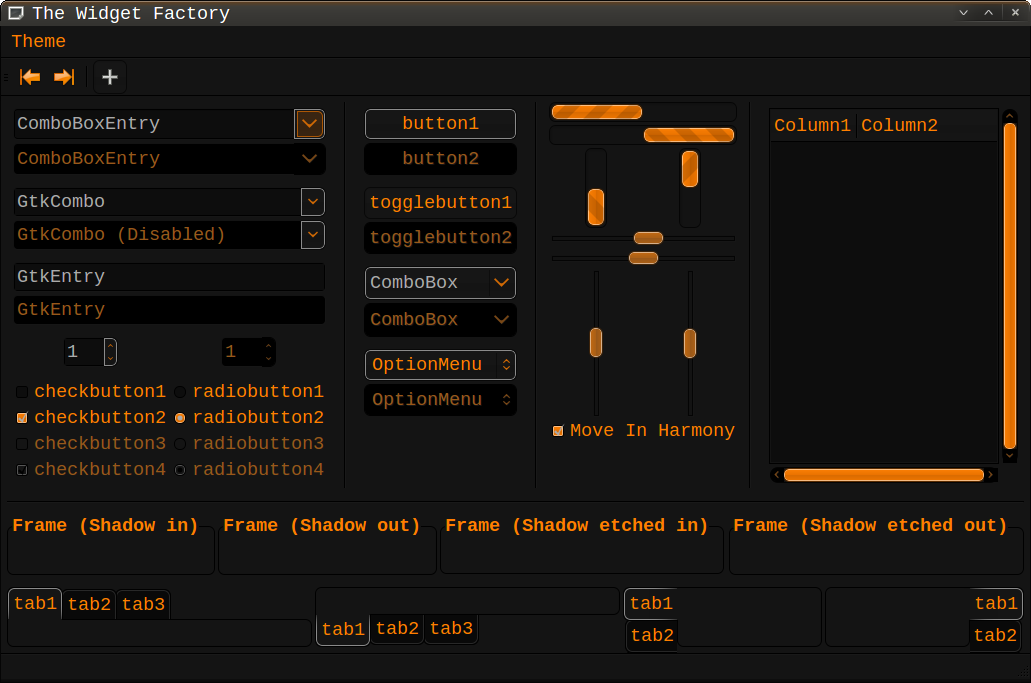Click the tree view scroll-down arrow
Screen dimensions: 1031x683
pyautogui.click(x=1010, y=456)
